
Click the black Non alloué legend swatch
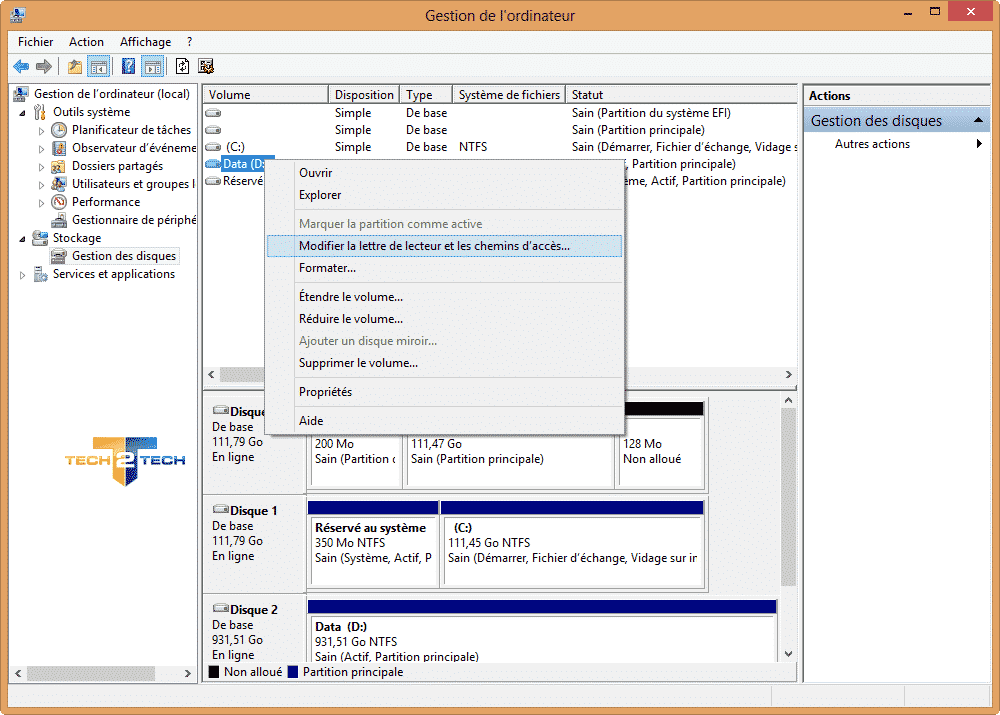[213, 672]
